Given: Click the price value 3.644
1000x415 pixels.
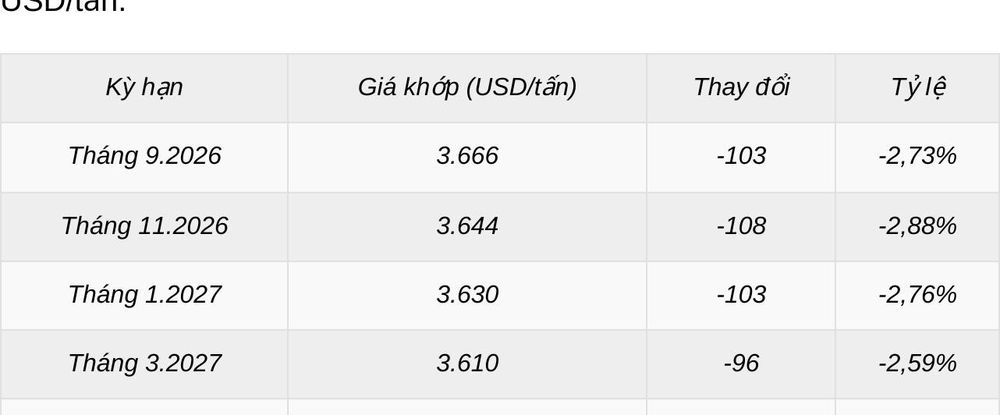Looking at the screenshot, I should [467, 226].
